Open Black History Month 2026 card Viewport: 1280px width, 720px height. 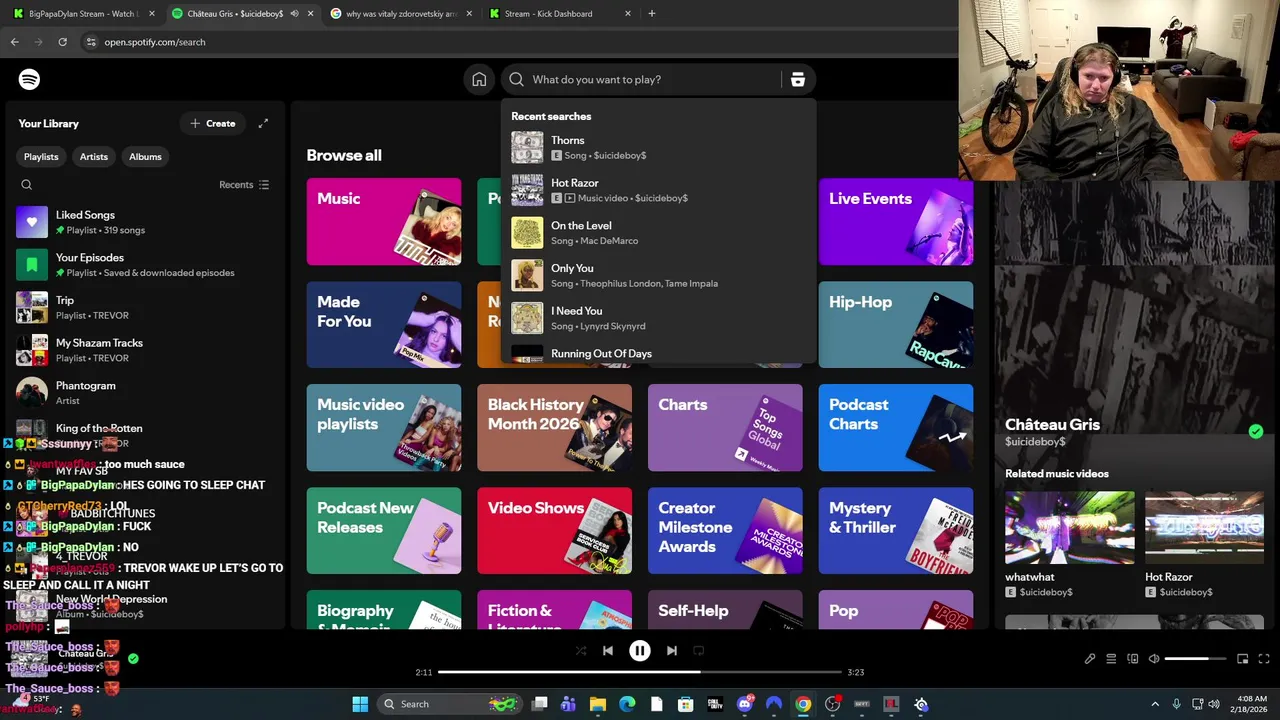555,428
